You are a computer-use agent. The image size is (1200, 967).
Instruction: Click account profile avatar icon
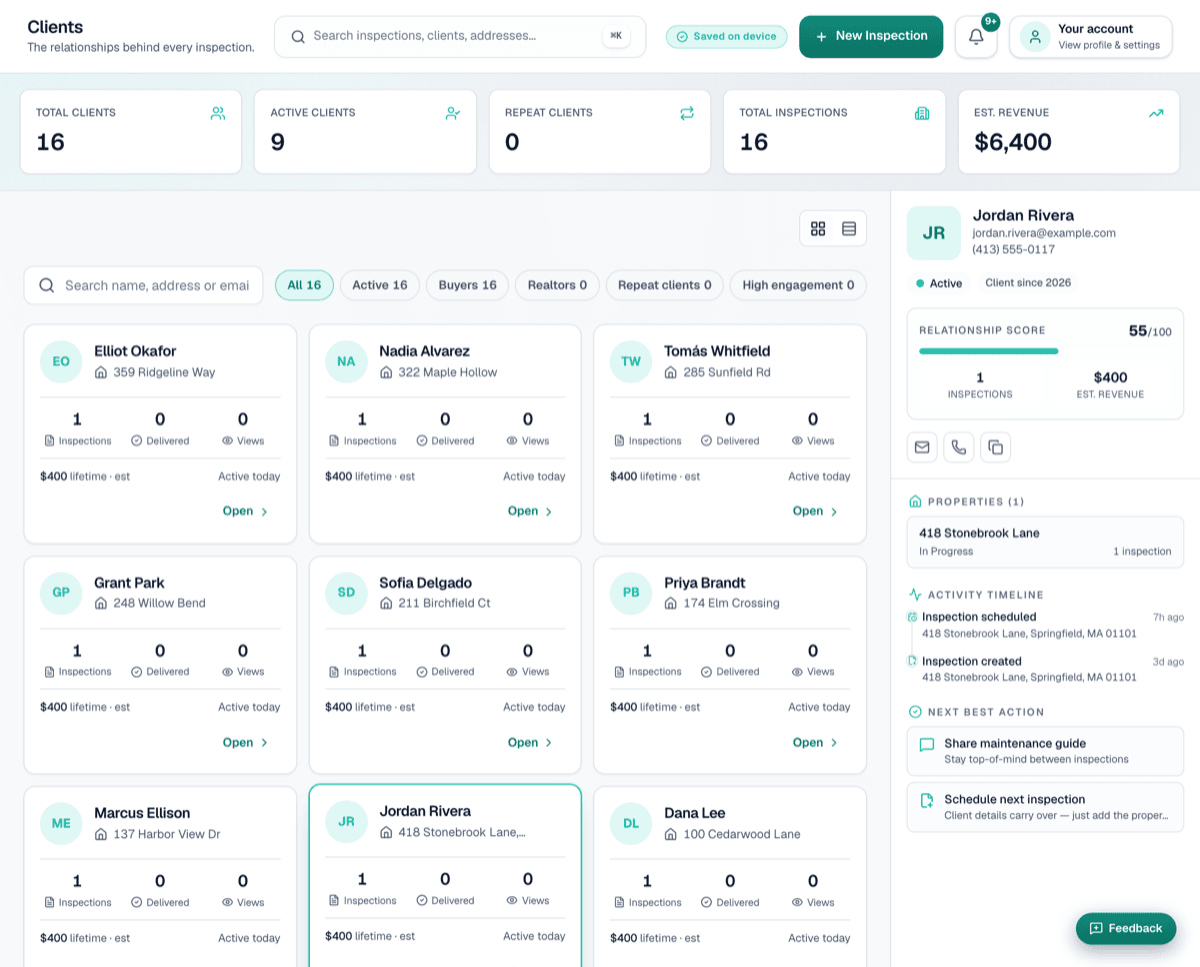[x=1035, y=37]
